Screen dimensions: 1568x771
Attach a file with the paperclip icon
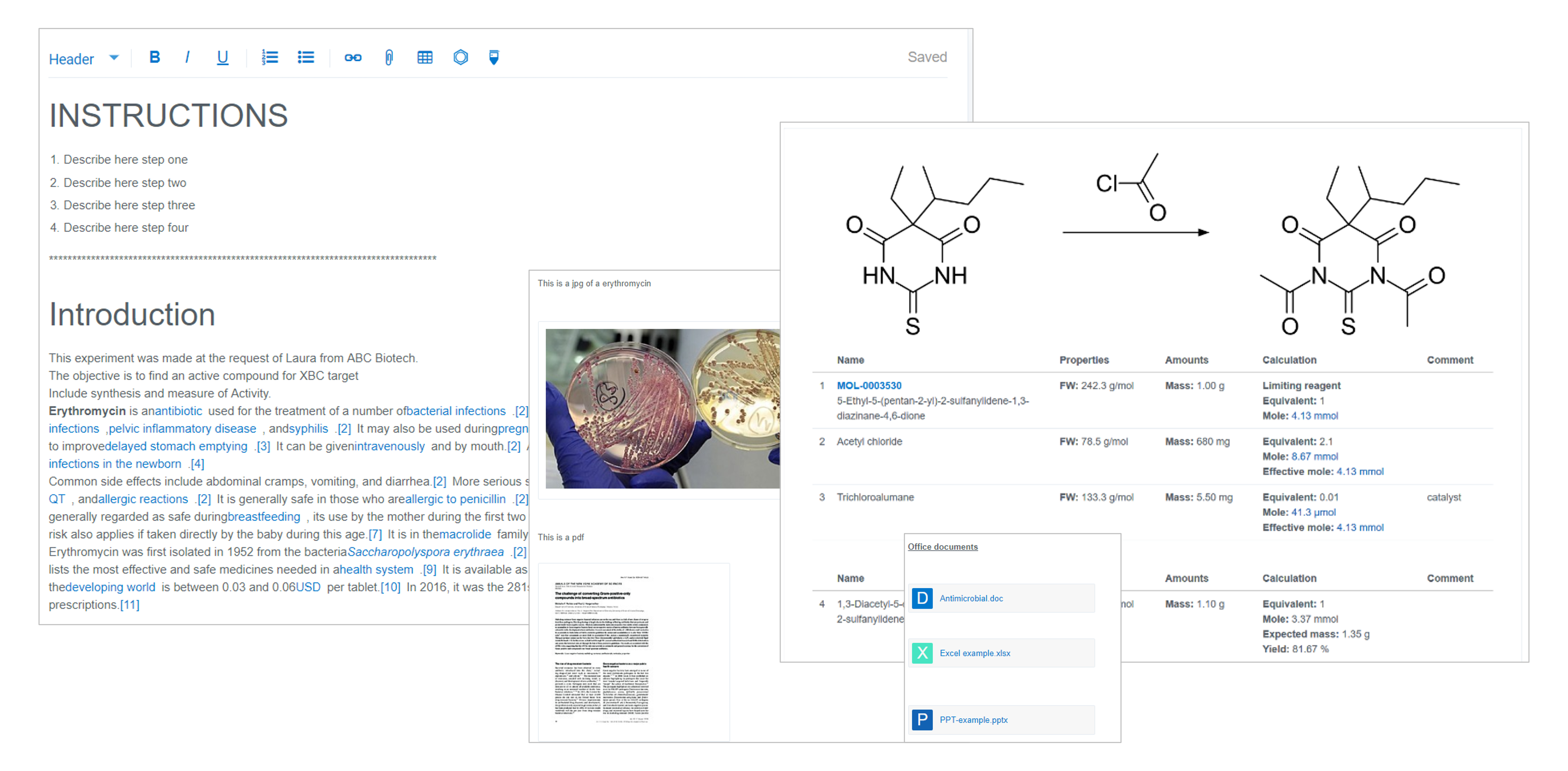[389, 57]
